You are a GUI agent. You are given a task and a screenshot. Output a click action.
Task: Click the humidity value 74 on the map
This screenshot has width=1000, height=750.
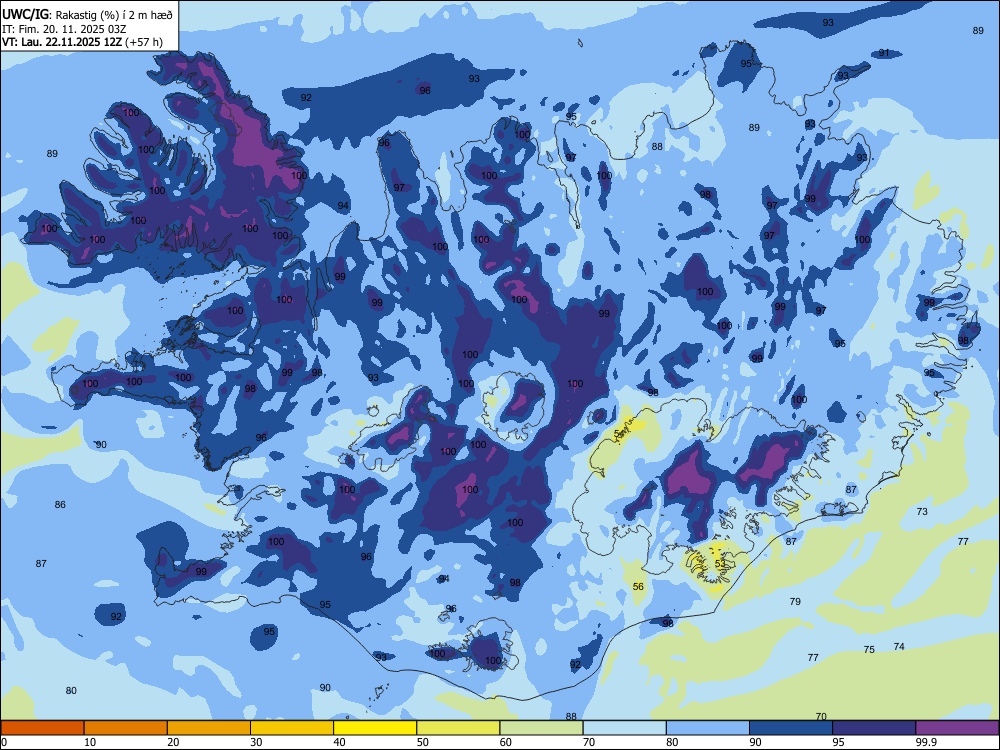(899, 646)
